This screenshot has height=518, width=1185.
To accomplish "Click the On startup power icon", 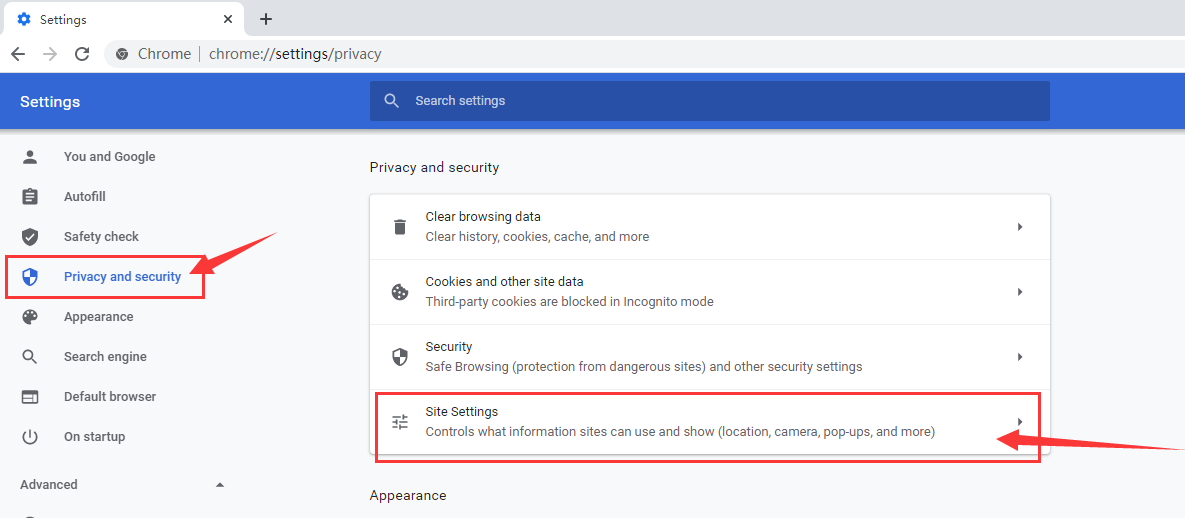I will [29, 437].
